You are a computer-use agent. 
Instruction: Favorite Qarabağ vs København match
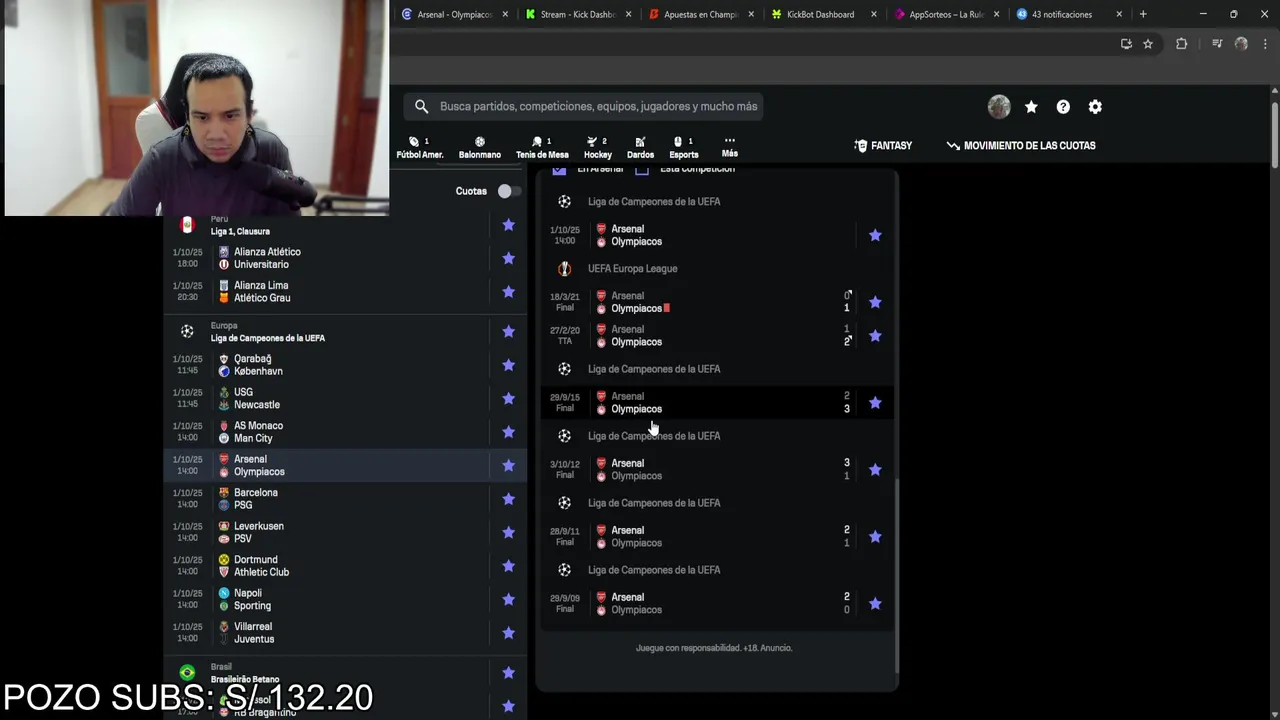click(508, 365)
